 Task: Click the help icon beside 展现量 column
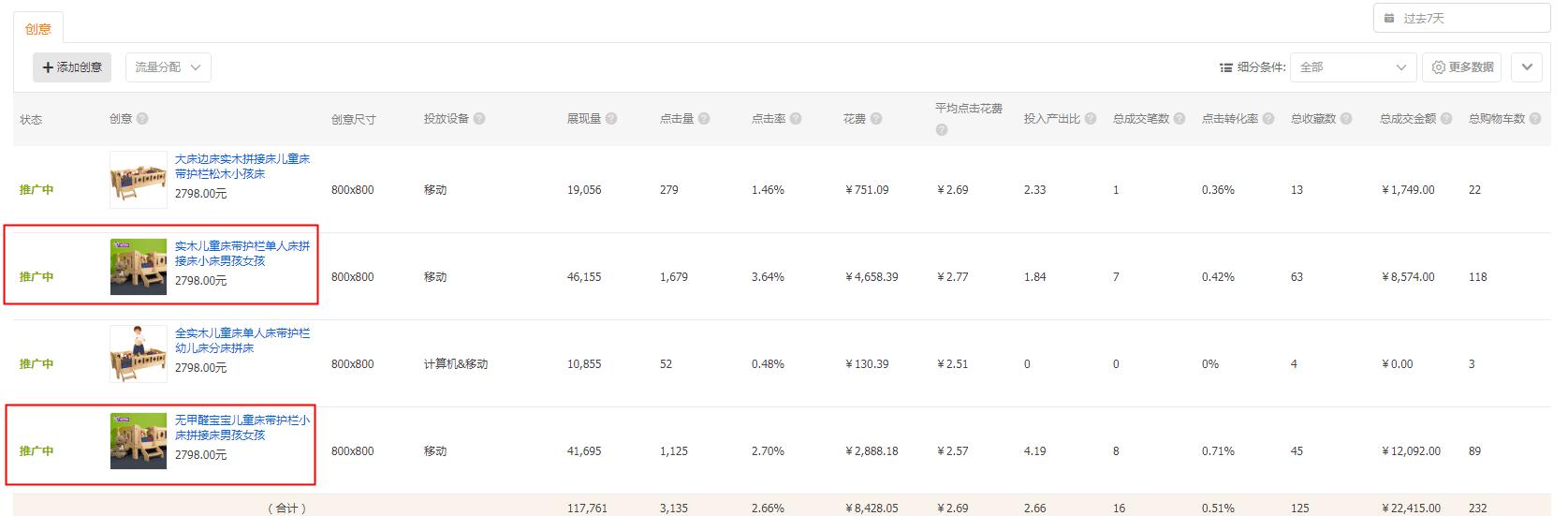tap(611, 119)
